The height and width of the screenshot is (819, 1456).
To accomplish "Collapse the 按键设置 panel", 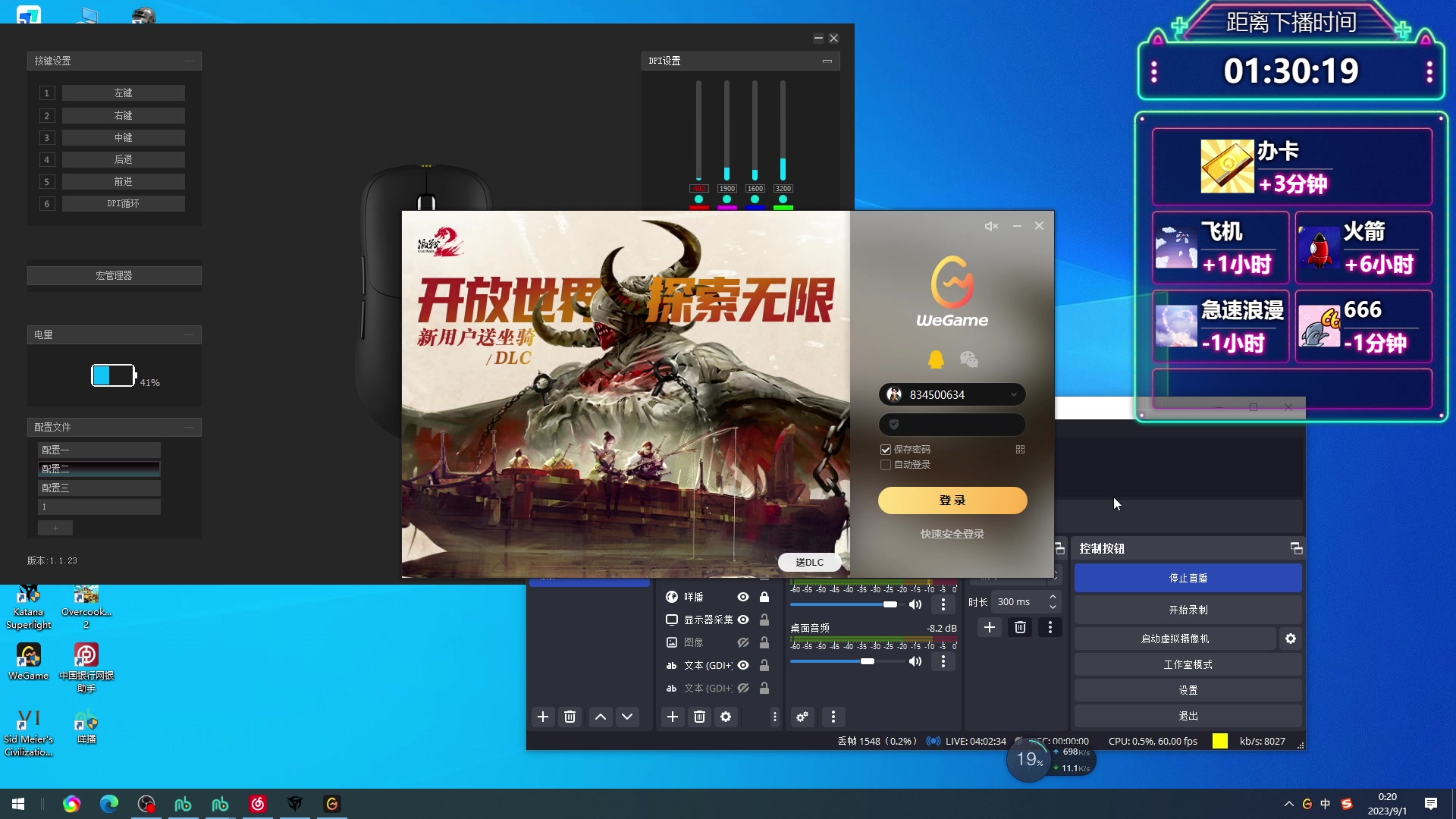I will (x=189, y=61).
